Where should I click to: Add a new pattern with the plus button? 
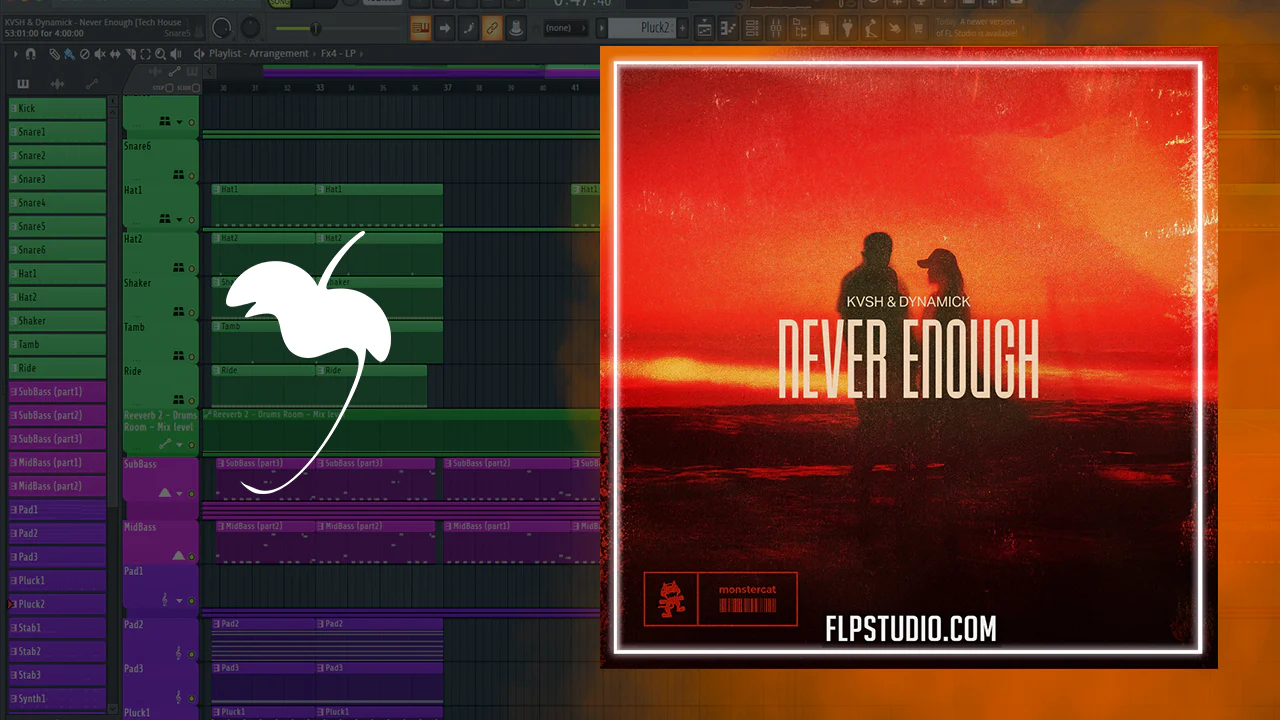pos(683,28)
